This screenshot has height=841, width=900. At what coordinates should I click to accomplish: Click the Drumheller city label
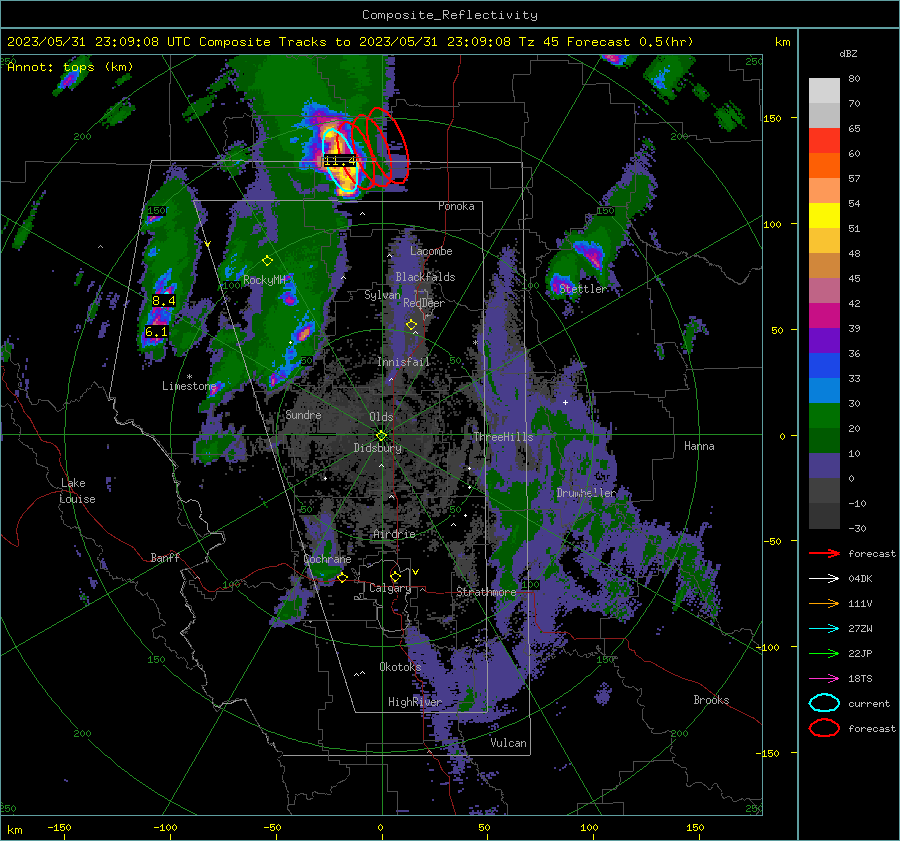tap(586, 493)
